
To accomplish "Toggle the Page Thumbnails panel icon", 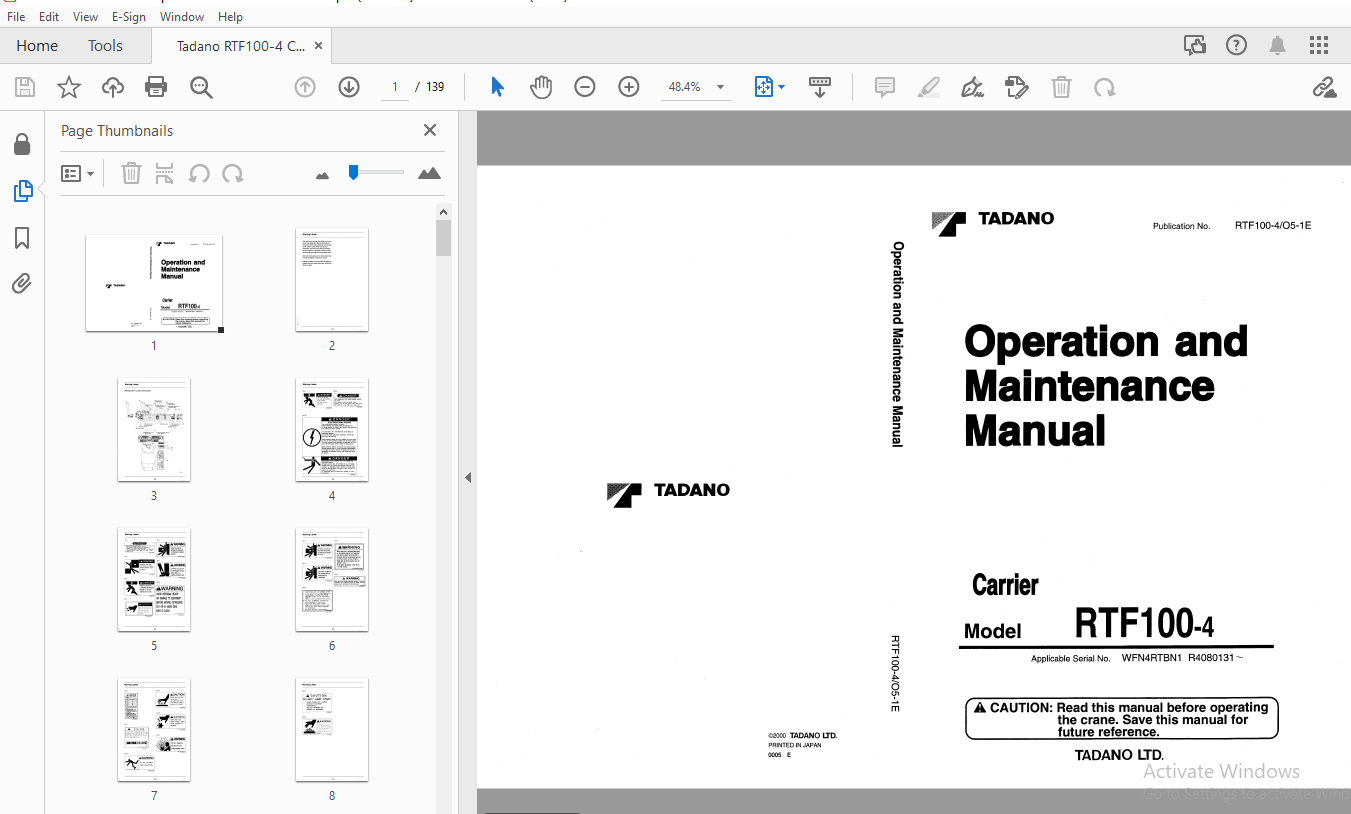I will (22, 191).
